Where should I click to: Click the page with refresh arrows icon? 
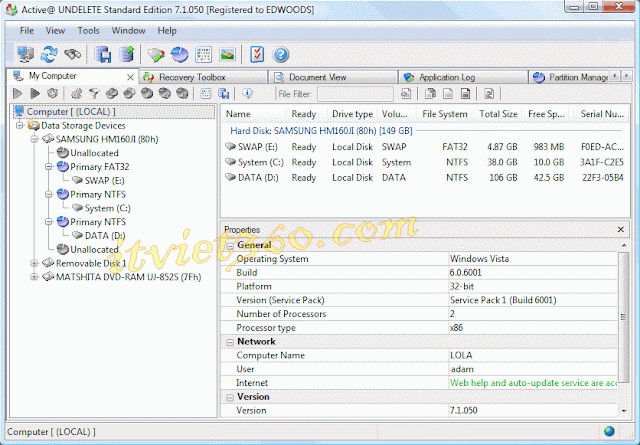coord(489,94)
